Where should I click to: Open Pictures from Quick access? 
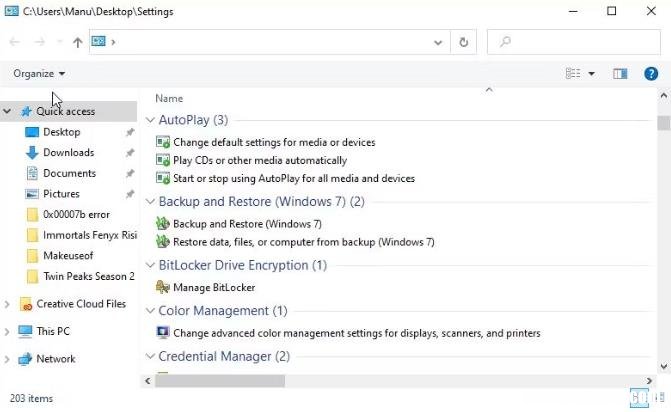[61, 194]
